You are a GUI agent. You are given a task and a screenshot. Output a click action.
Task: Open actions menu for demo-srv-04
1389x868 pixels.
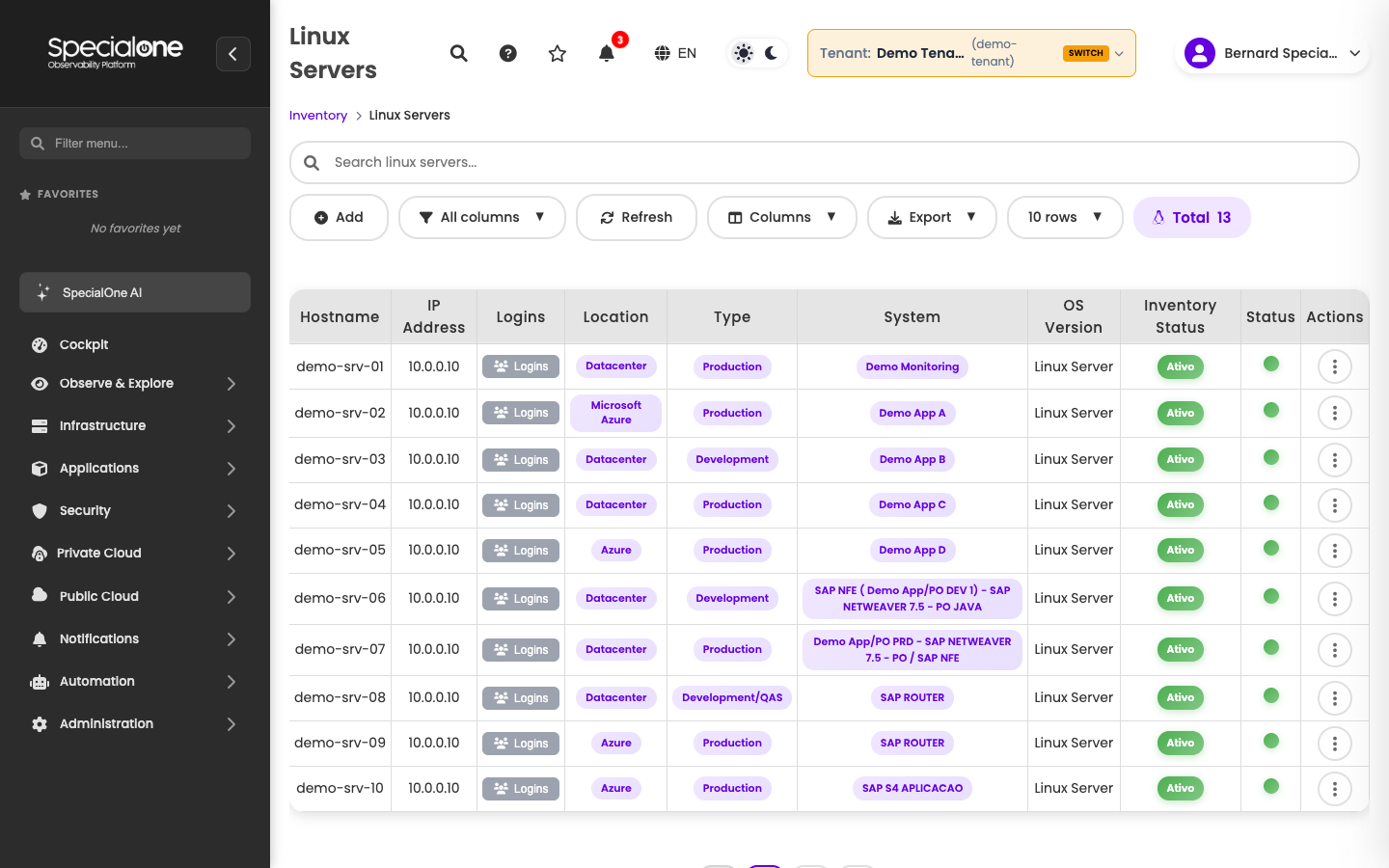pyautogui.click(x=1335, y=505)
